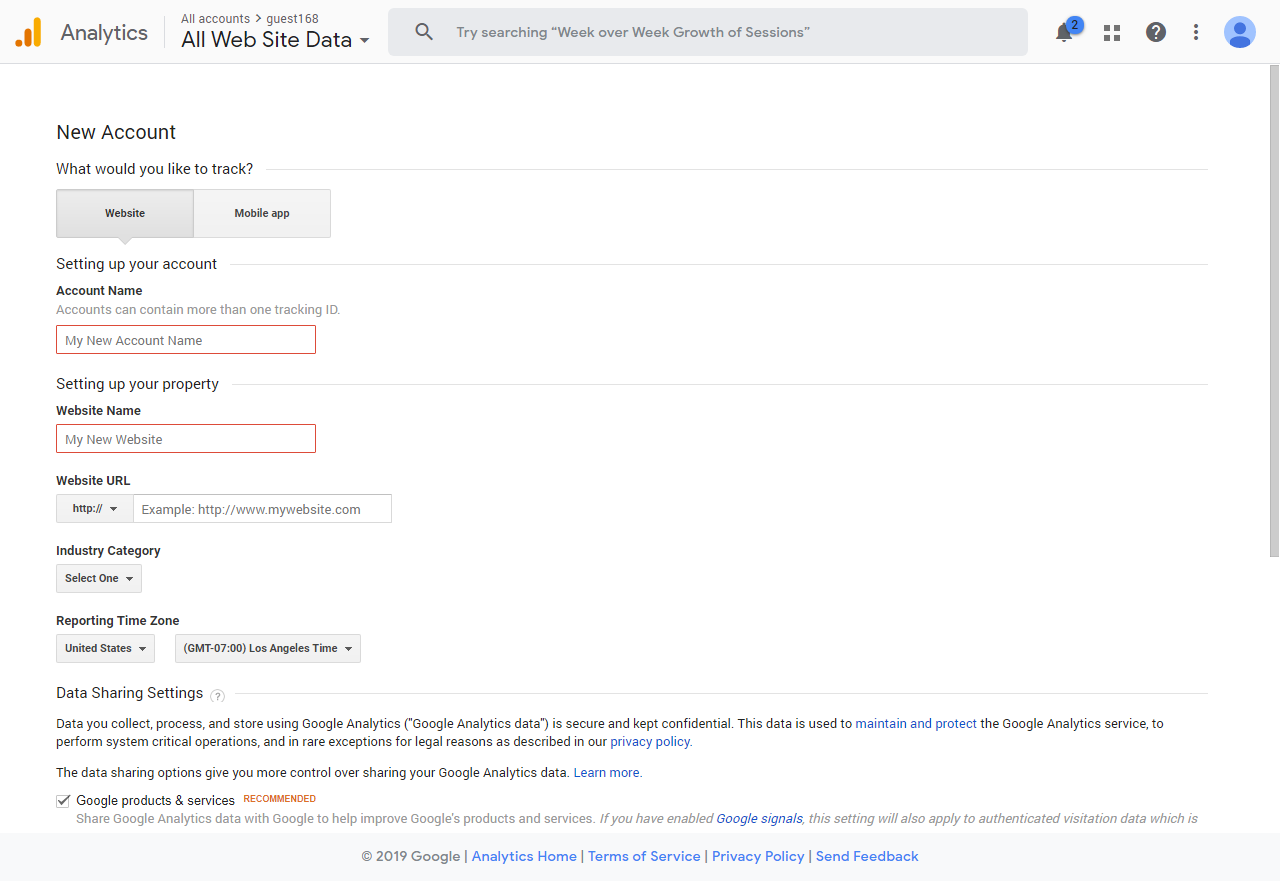The height and width of the screenshot is (881, 1280).
Task: Click the page vertical scrollbar
Action: pos(1274,310)
